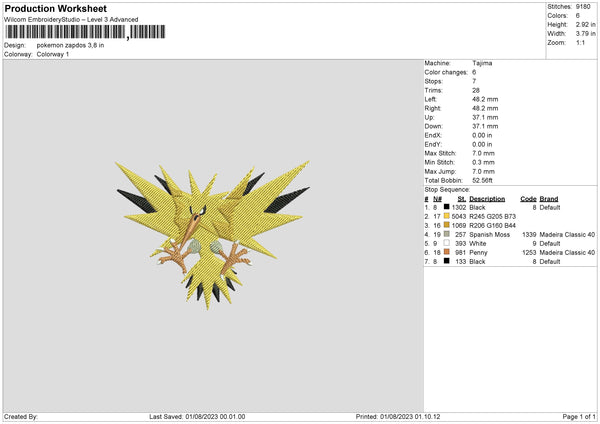Click the Machine value Tajima
600x424 pixels.
point(482,63)
